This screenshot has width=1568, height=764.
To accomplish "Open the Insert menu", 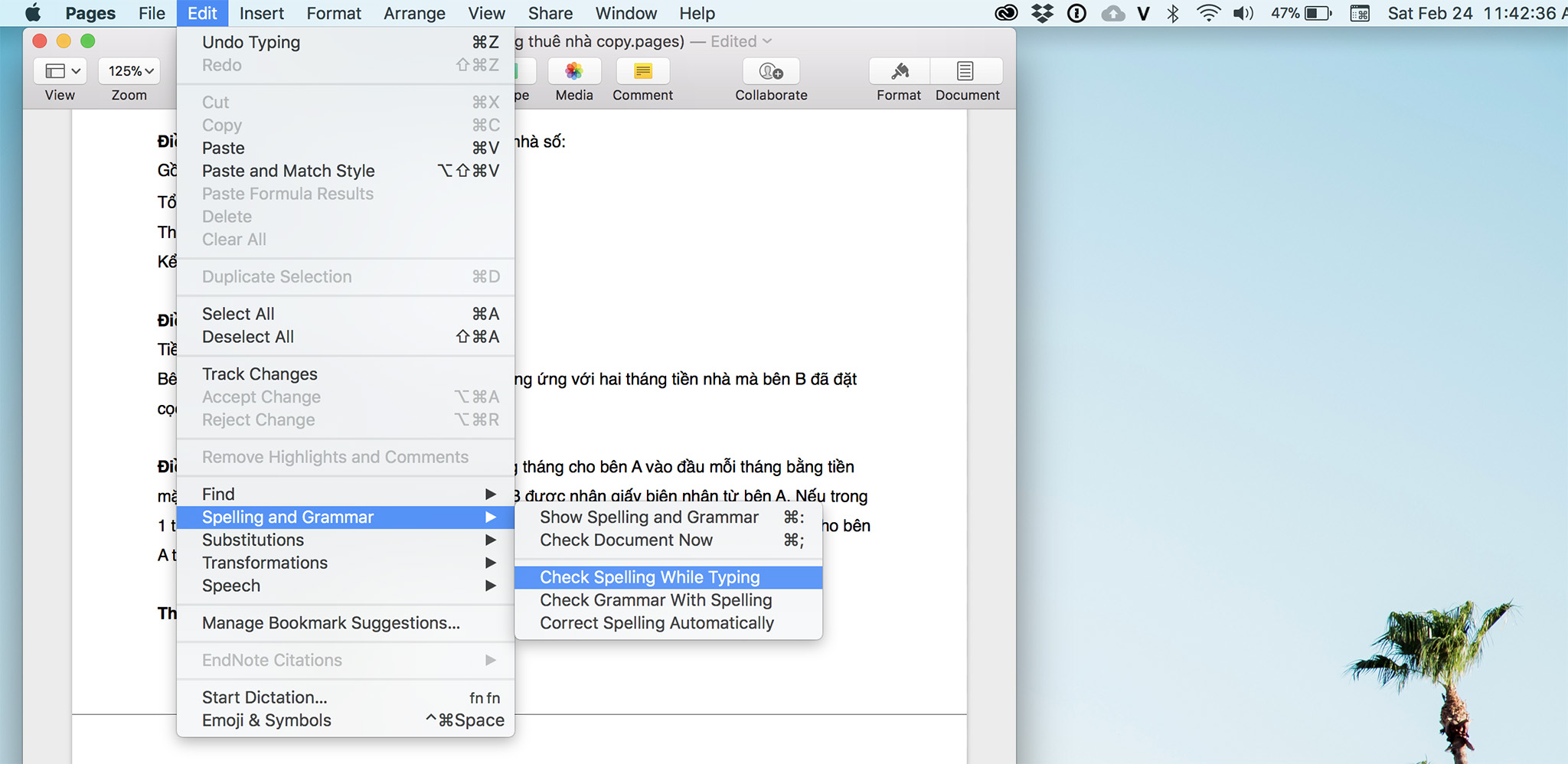I will pos(261,13).
